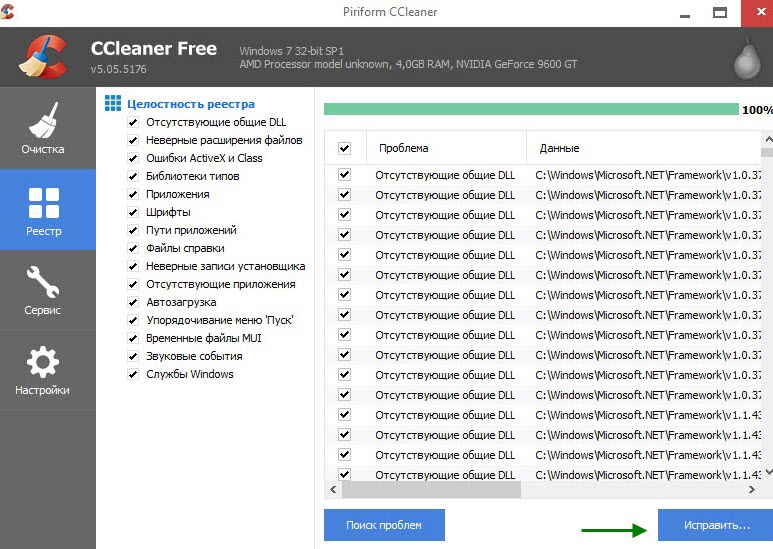Click the green scan progress bar

(x=530, y=109)
